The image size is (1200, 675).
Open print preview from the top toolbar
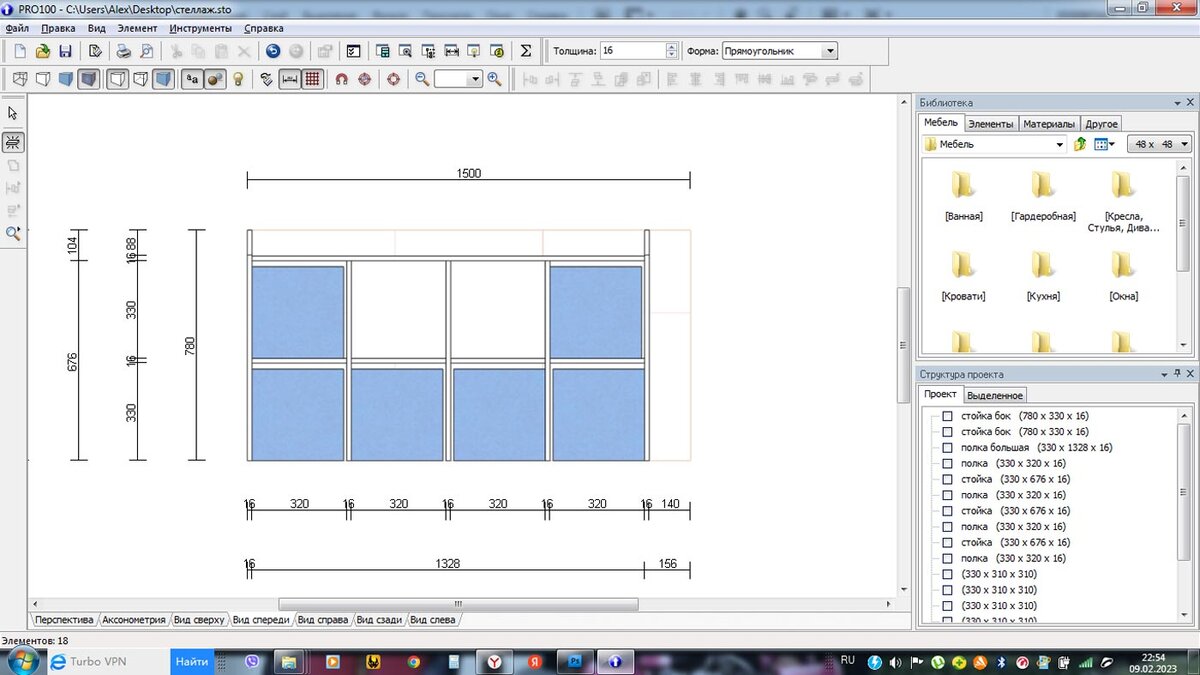click(146, 51)
